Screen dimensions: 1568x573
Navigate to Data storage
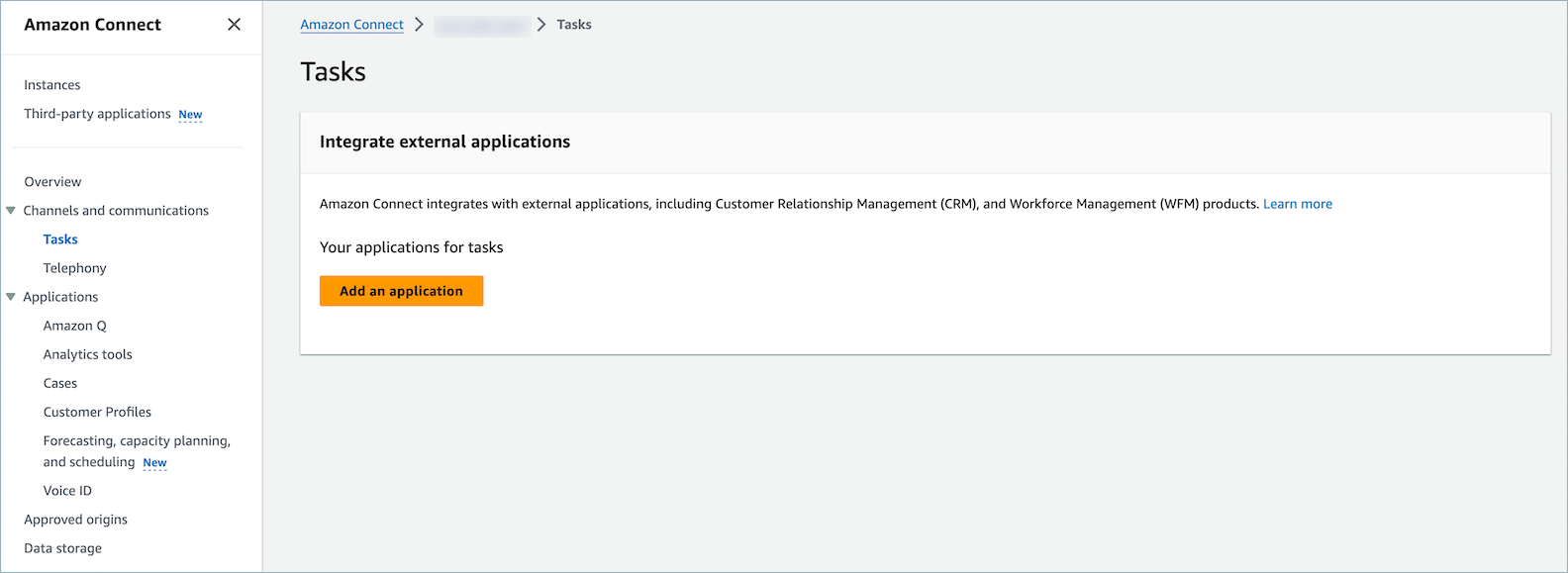(62, 548)
